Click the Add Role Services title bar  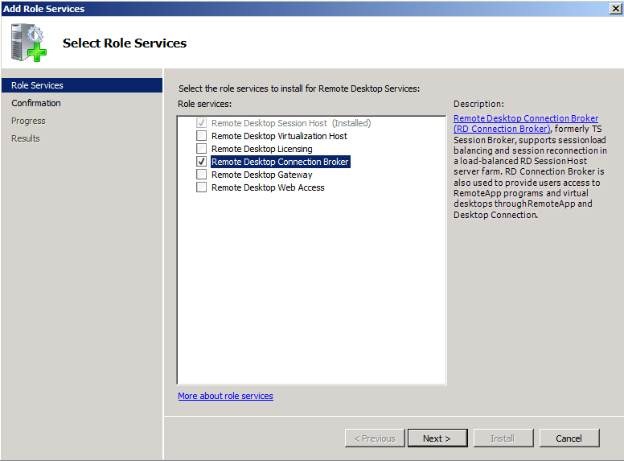[300, 8]
